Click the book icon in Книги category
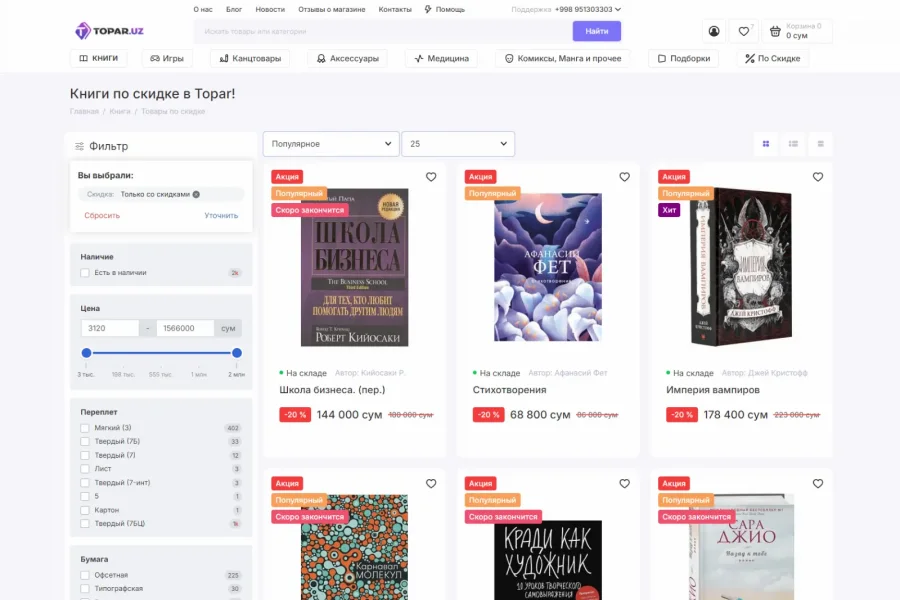Screen dimensions: 900x600 84,58
